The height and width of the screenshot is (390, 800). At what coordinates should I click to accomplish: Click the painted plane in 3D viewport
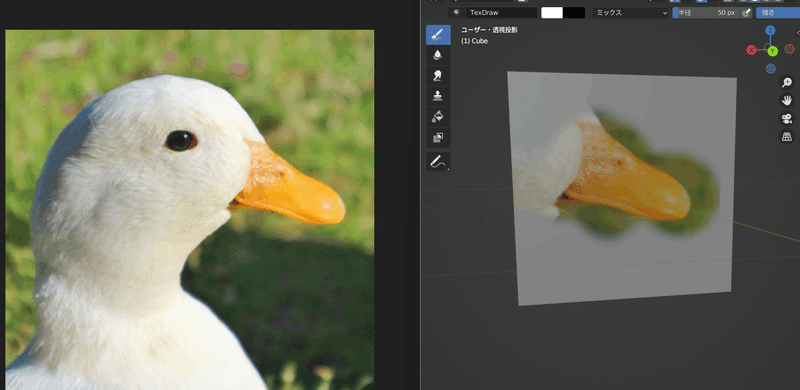coord(621,188)
